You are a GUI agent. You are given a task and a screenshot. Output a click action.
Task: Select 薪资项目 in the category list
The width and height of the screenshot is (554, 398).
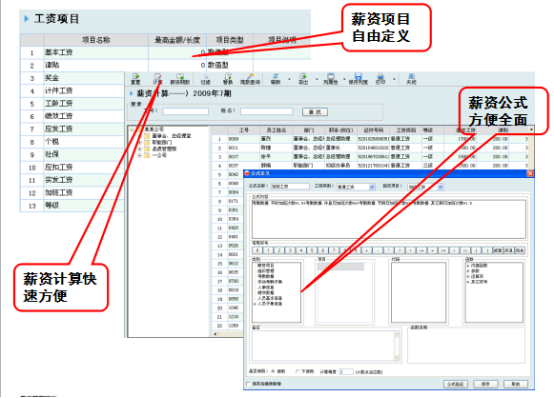pos(266,265)
